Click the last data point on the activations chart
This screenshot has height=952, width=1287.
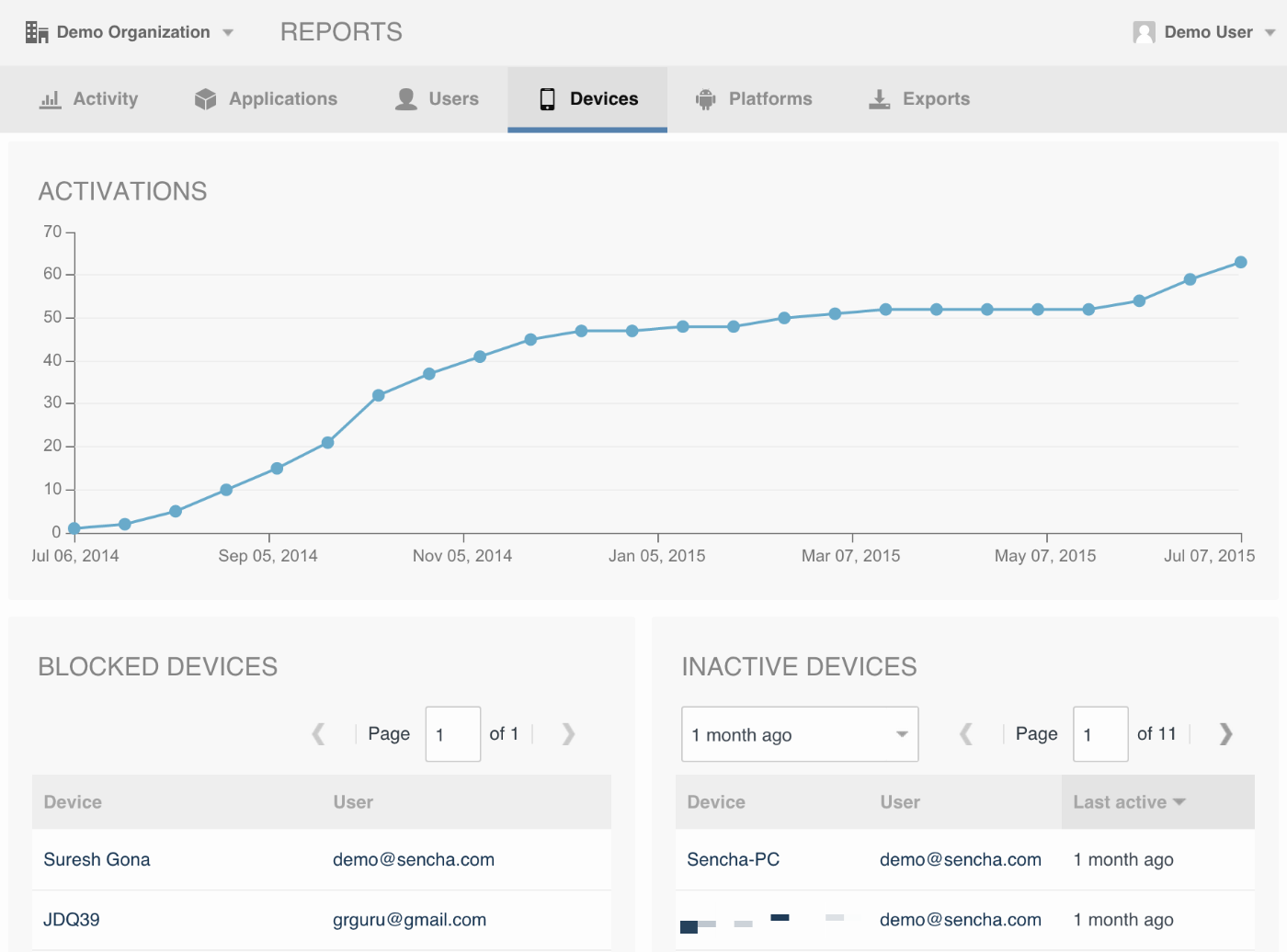click(1240, 263)
